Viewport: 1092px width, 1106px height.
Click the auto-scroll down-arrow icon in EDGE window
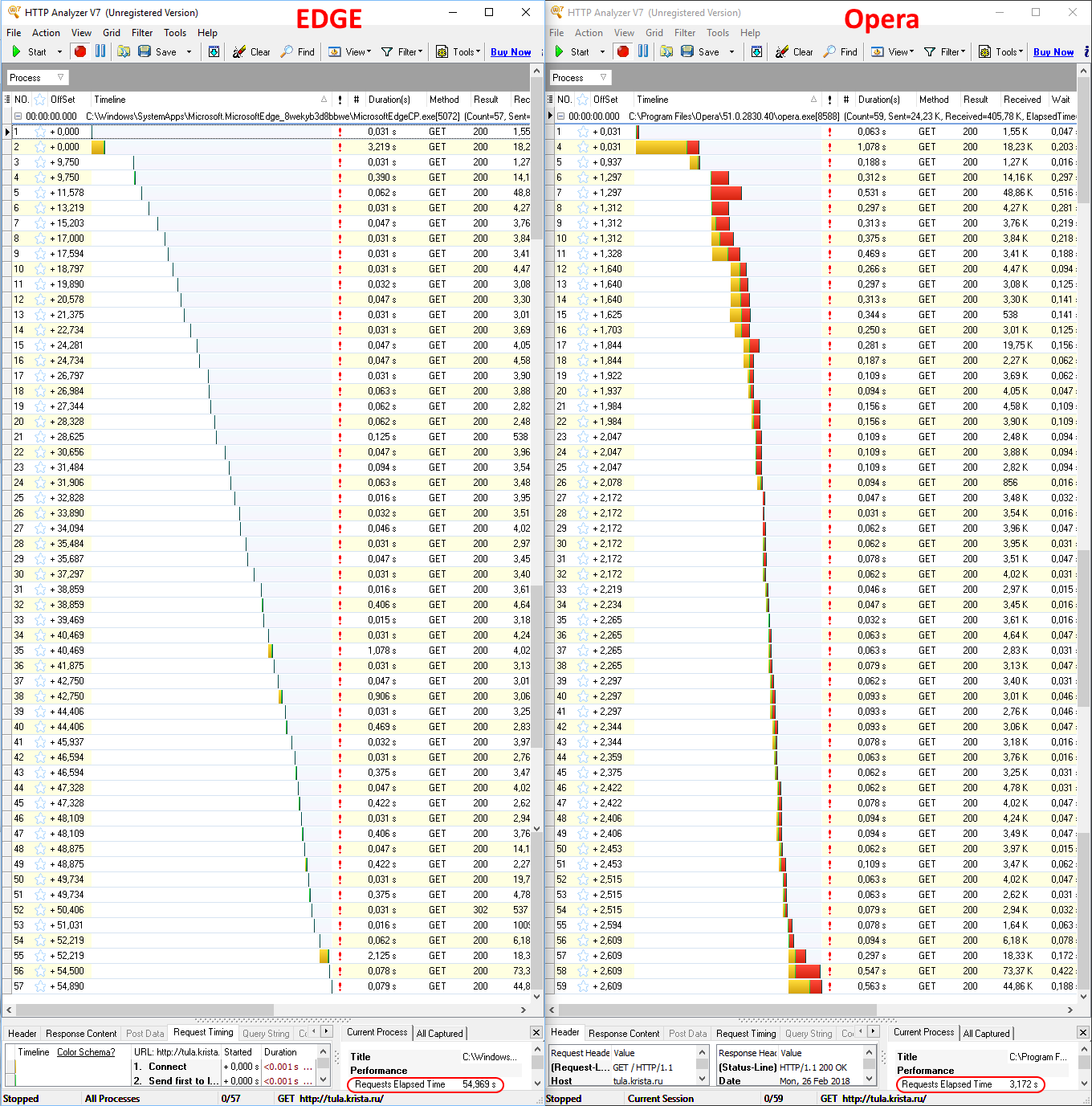pos(214,51)
